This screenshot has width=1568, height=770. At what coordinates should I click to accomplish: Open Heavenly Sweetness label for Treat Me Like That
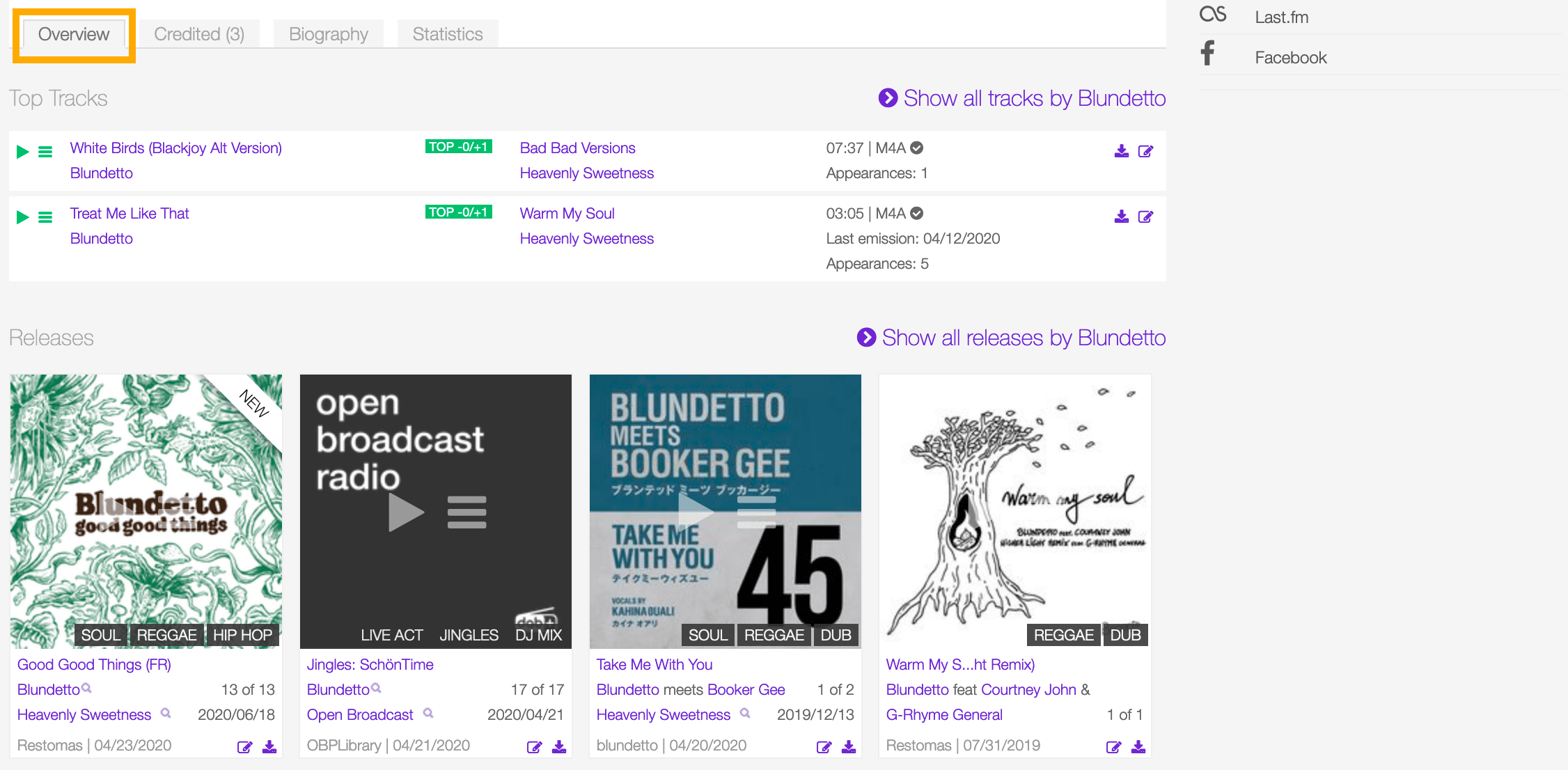[587, 238]
